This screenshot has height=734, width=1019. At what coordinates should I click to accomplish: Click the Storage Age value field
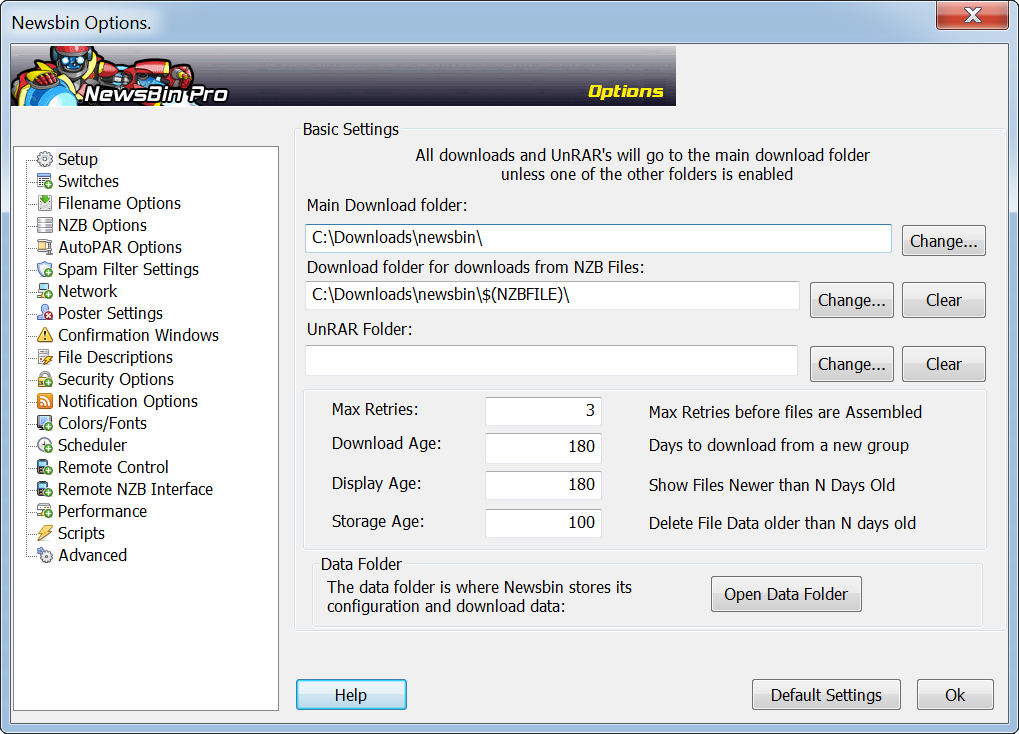[543, 523]
